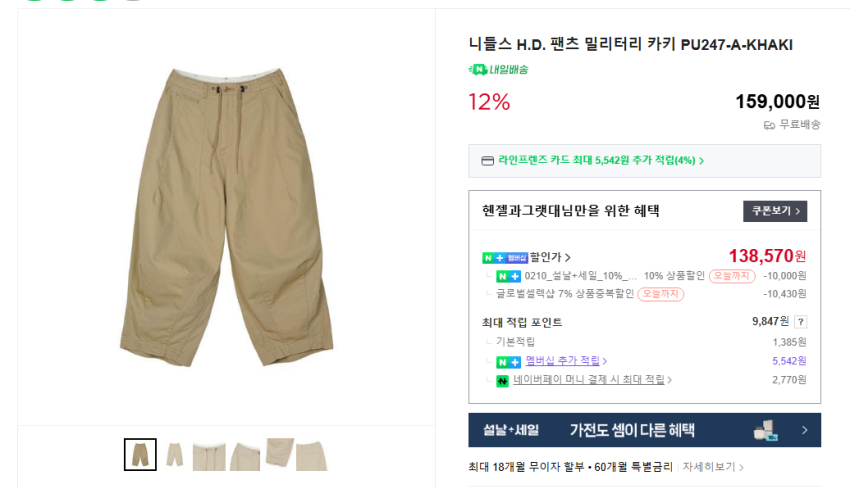Click the card icon in 라인프렌즈 카드 banner

point(487,161)
